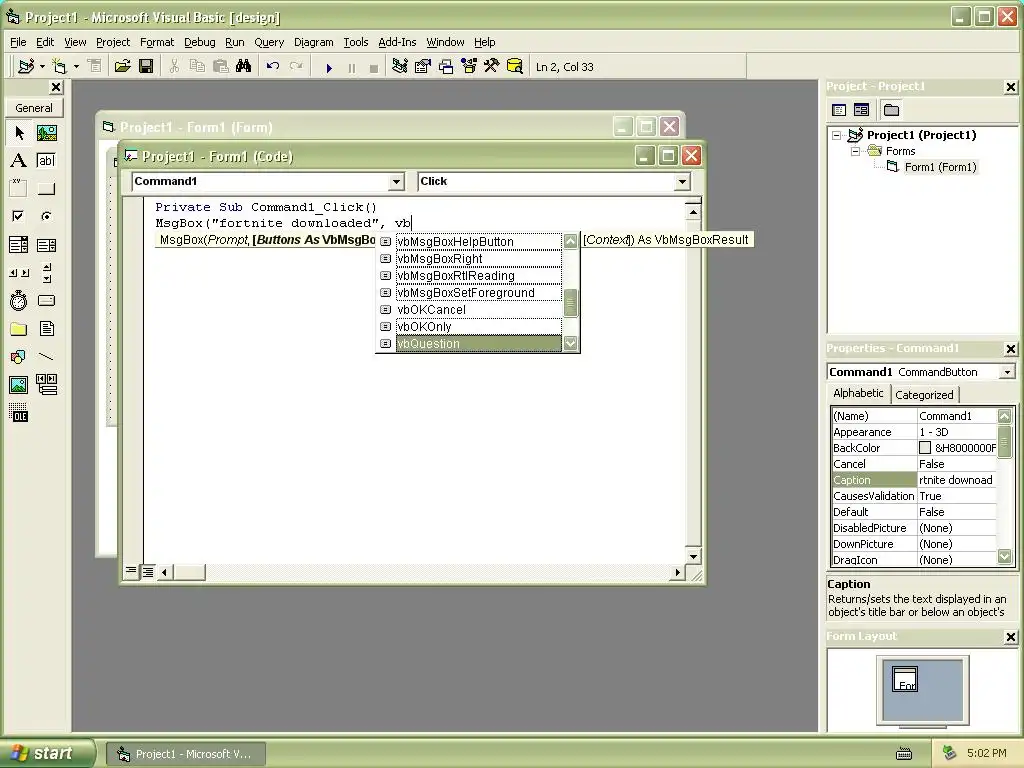Click the autocomplete list scrollbar thumb
Image resolution: width=1024 pixels, height=768 pixels.
click(570, 303)
